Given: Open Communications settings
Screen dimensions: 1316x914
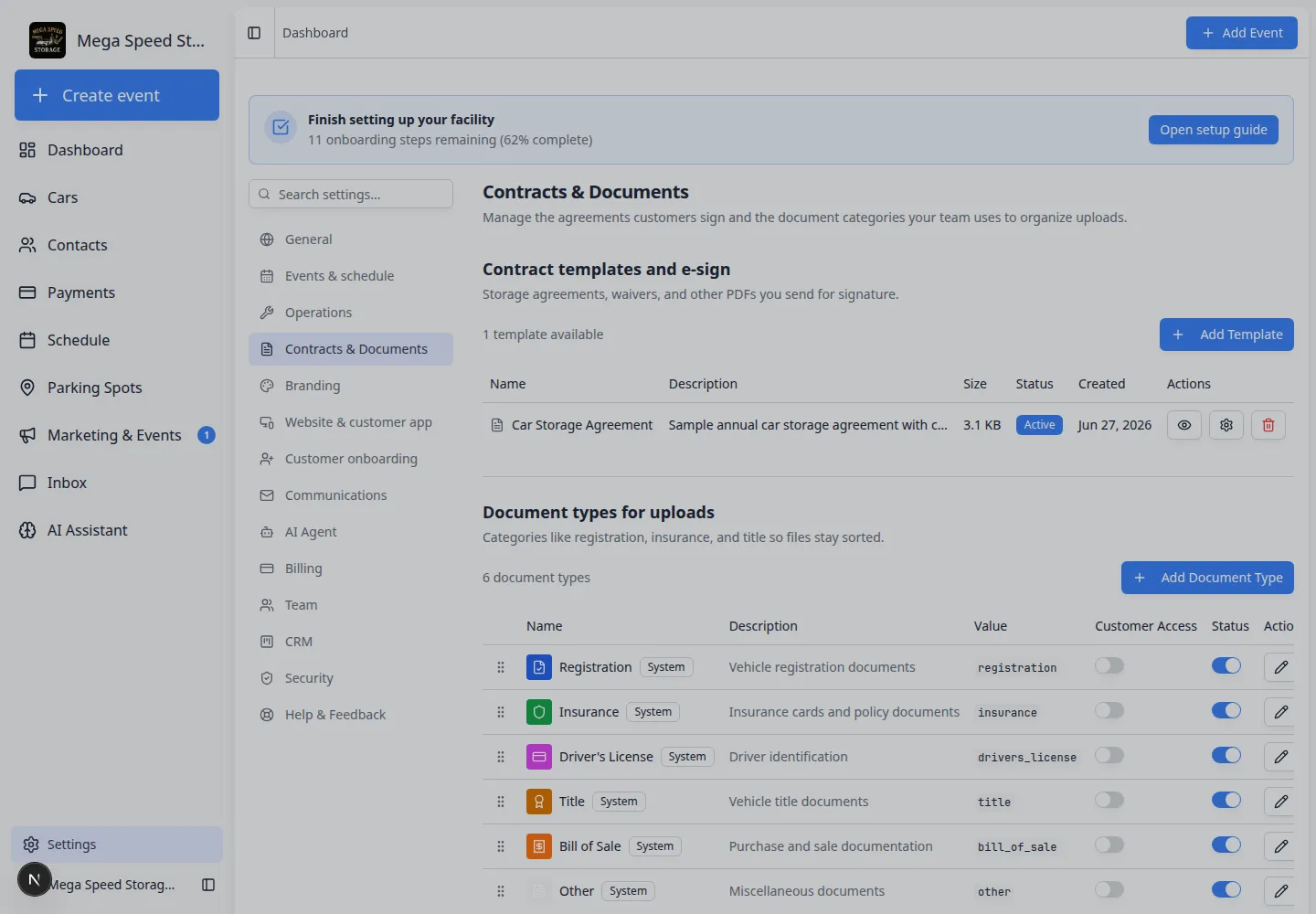Looking at the screenshot, I should point(351,495).
